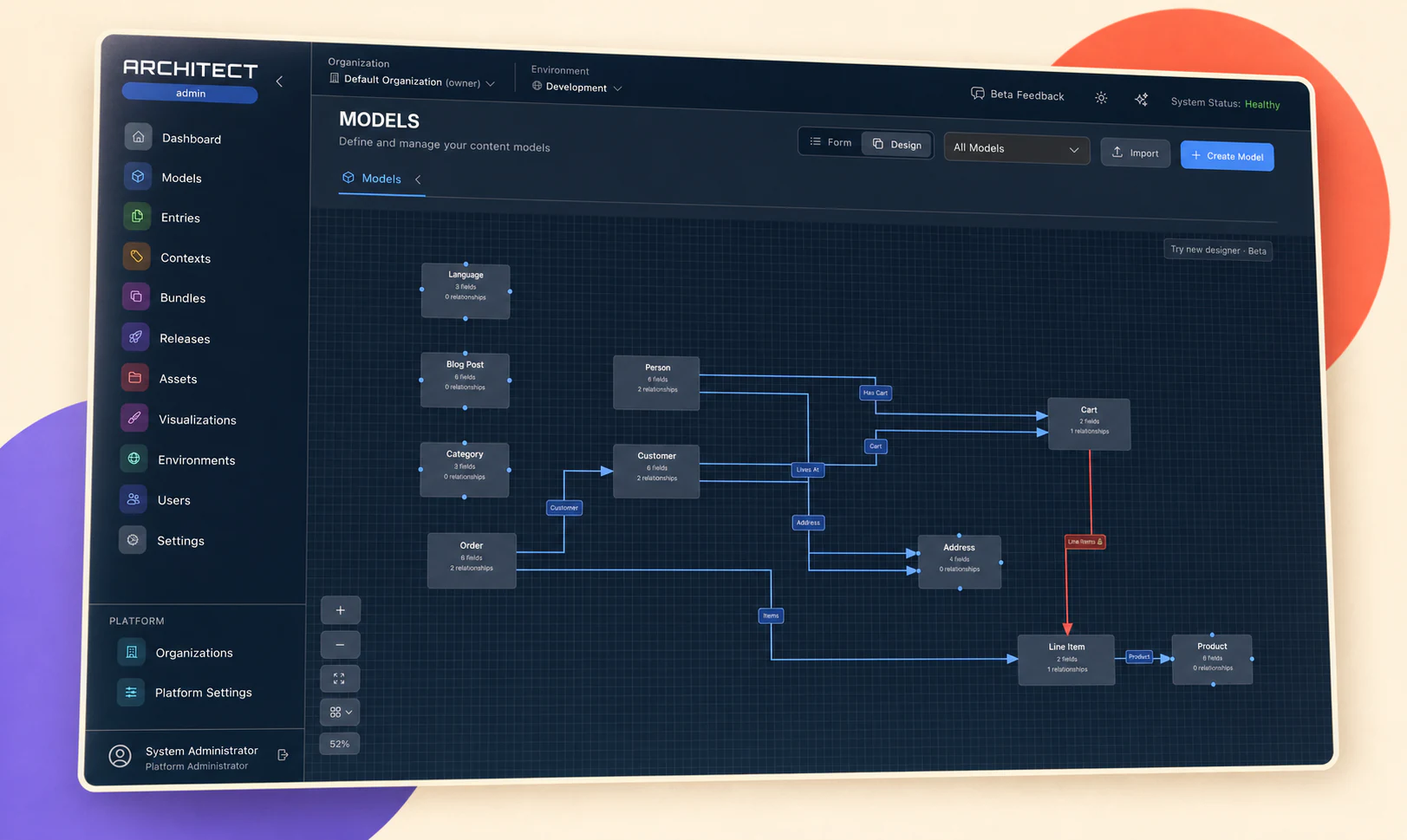
Task: Select the Person model node
Action: point(656,382)
